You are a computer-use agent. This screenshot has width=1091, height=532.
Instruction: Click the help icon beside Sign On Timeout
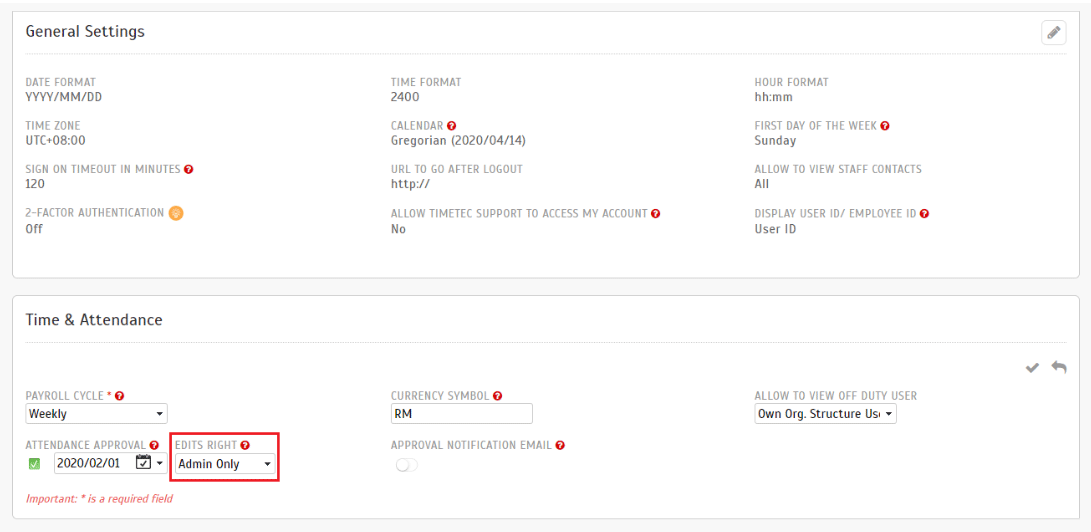(189, 170)
